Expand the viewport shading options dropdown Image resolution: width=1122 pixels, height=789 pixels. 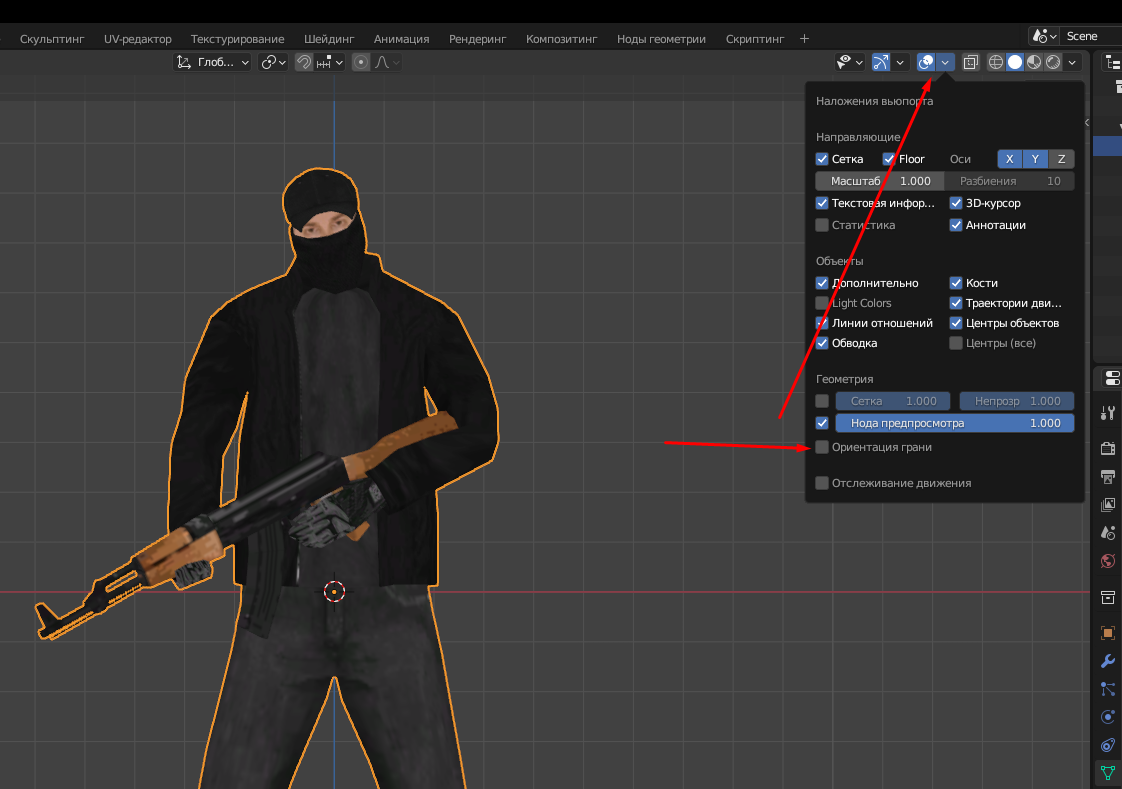click(1073, 62)
